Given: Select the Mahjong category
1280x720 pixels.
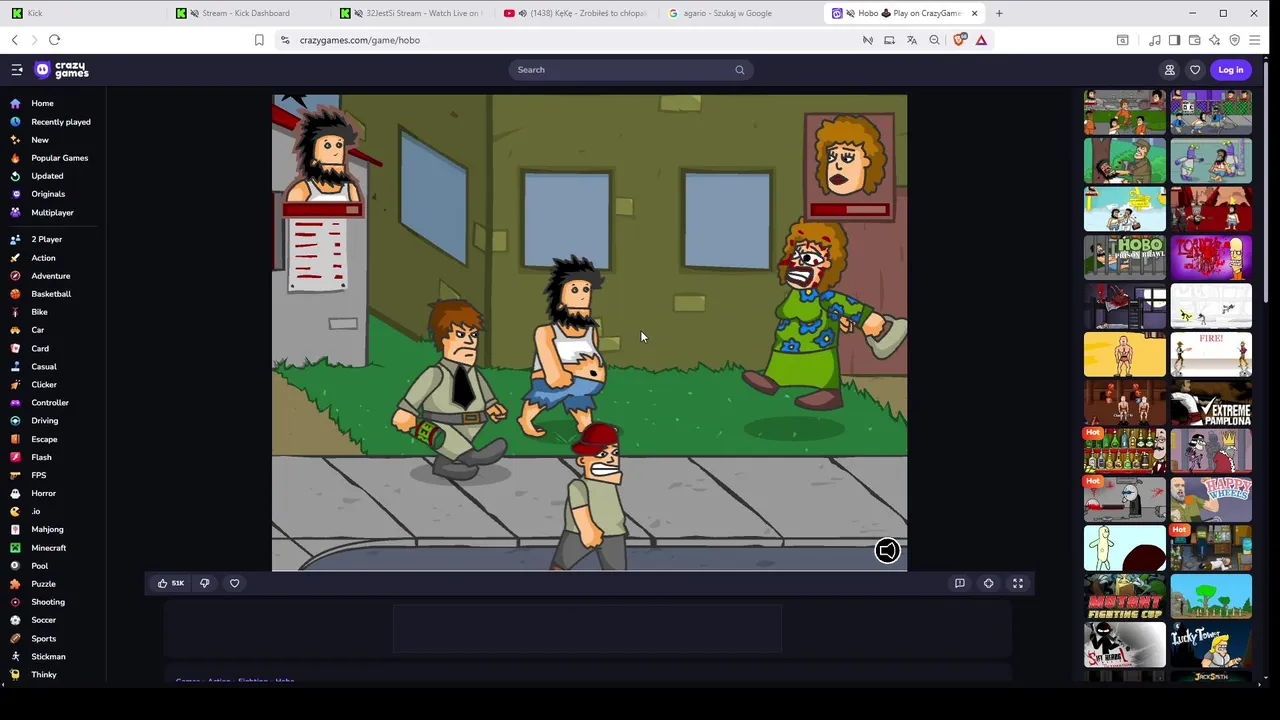Looking at the screenshot, I should point(47,530).
